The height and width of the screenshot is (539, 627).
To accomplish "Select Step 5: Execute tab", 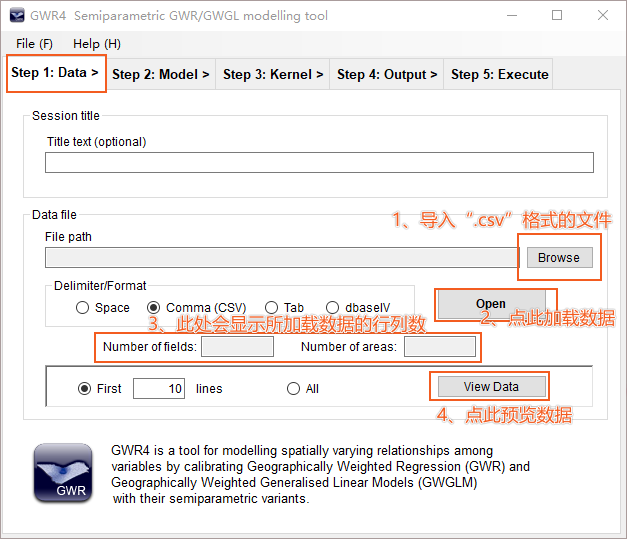I will pyautogui.click(x=499, y=74).
